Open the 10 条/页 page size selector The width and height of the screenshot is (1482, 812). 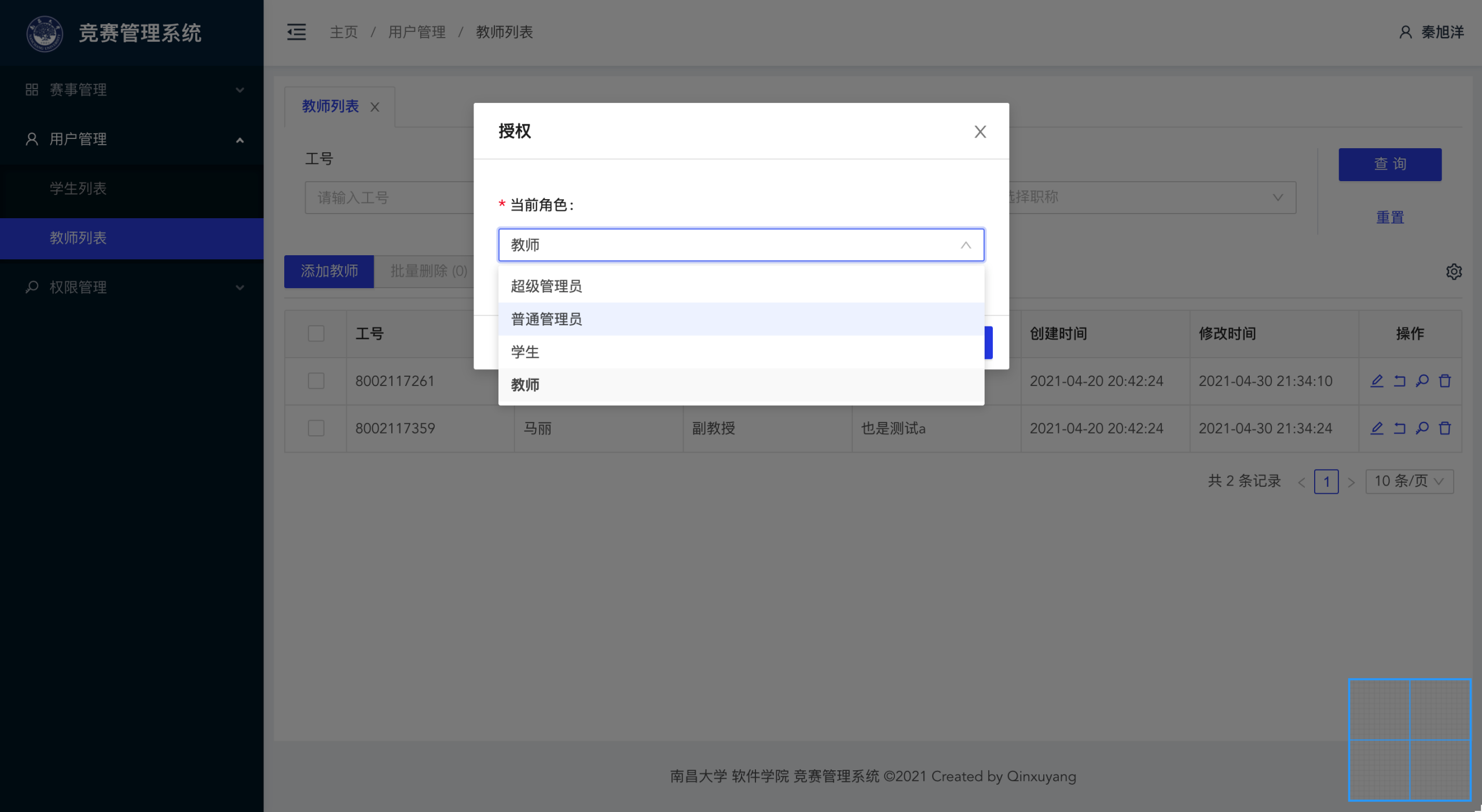1409,481
